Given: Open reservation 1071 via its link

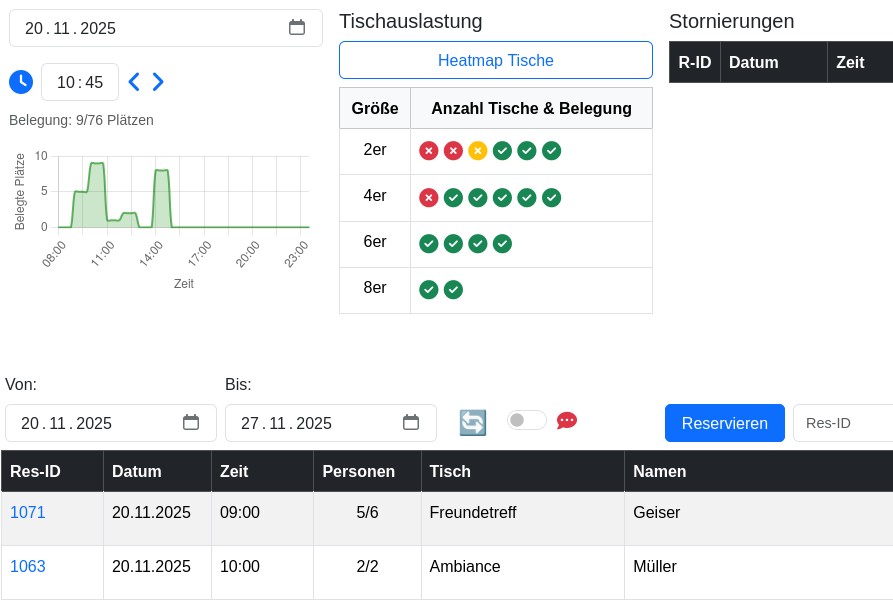Looking at the screenshot, I should 28,512.
